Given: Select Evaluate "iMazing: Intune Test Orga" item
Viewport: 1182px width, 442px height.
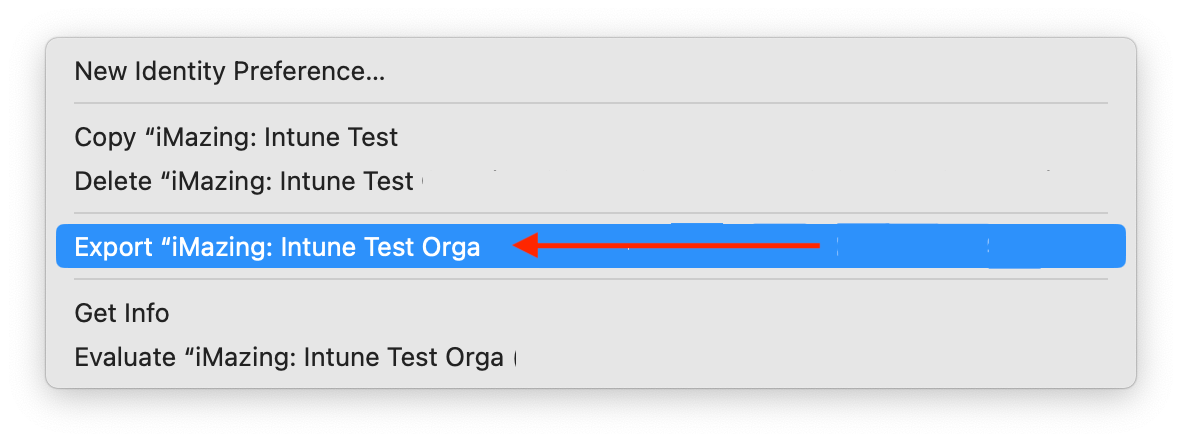Looking at the screenshot, I should click(x=289, y=357).
